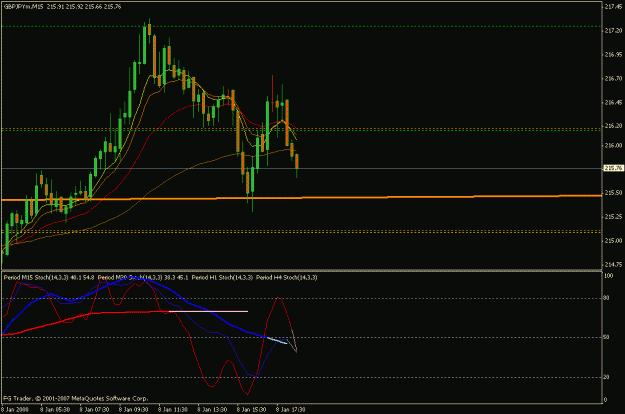Click the 8 Jan 2008 time label
This screenshot has height=414, width=625.
[x=15, y=409]
